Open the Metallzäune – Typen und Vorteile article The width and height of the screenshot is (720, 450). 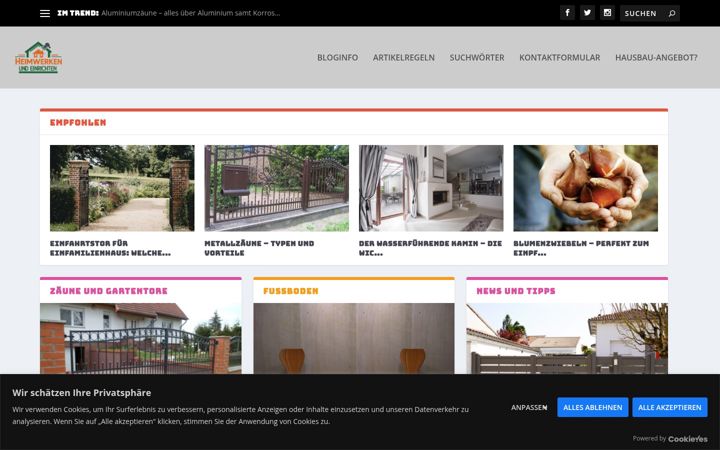(259, 248)
